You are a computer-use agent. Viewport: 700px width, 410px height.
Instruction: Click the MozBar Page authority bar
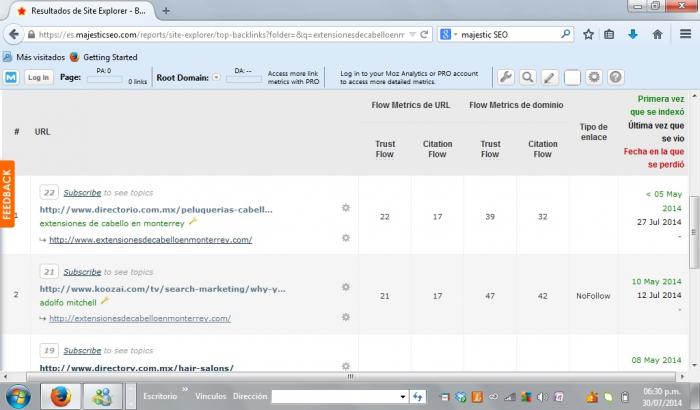click(104, 79)
